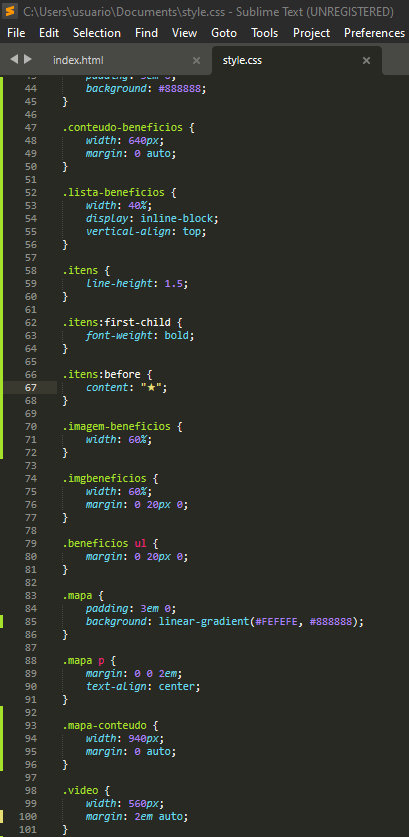Open the Selection menu
The image size is (409, 837).
pyautogui.click(x=97, y=33)
